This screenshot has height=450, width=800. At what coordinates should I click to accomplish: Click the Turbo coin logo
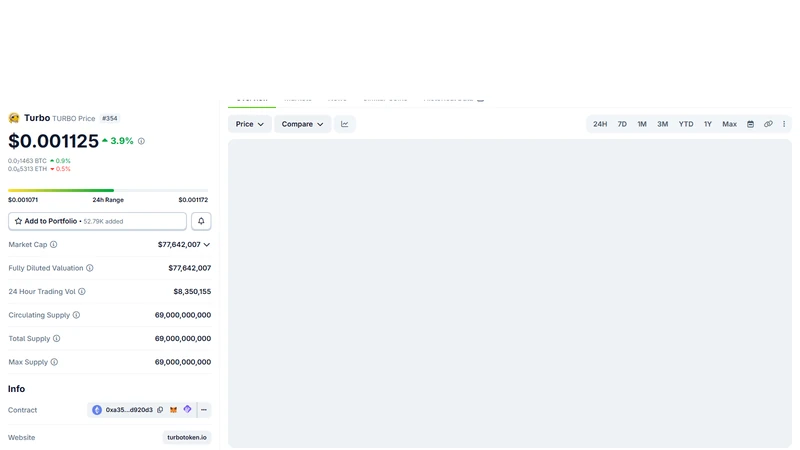pyautogui.click(x=14, y=118)
